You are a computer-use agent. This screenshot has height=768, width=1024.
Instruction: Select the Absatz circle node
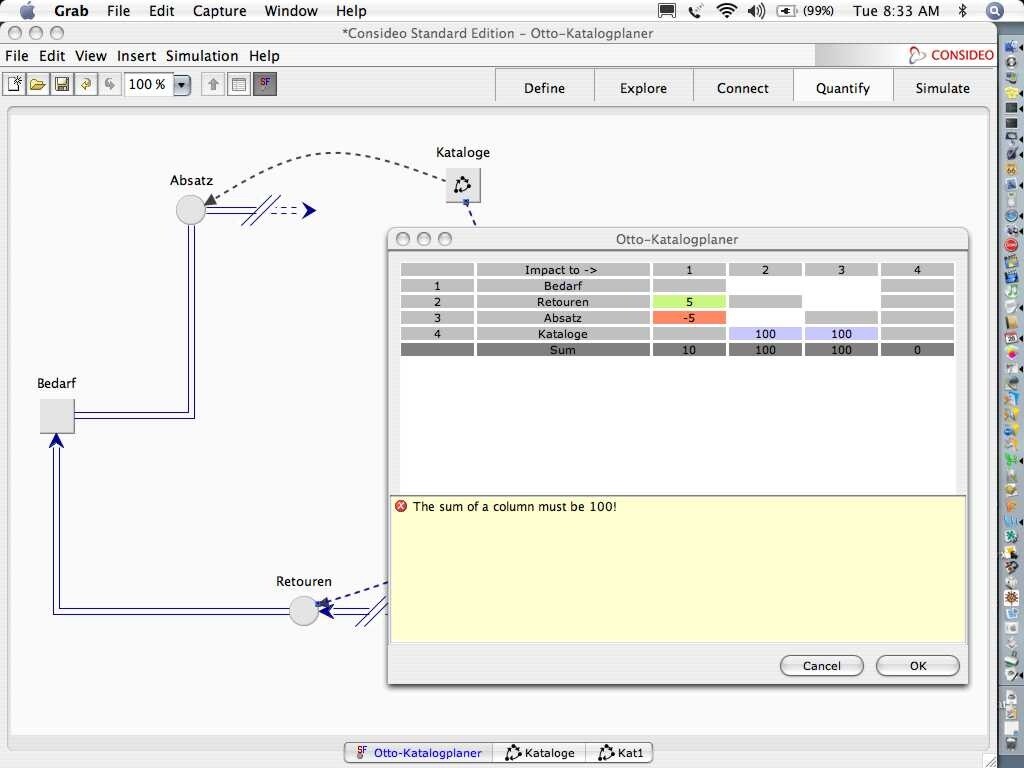click(x=190, y=210)
